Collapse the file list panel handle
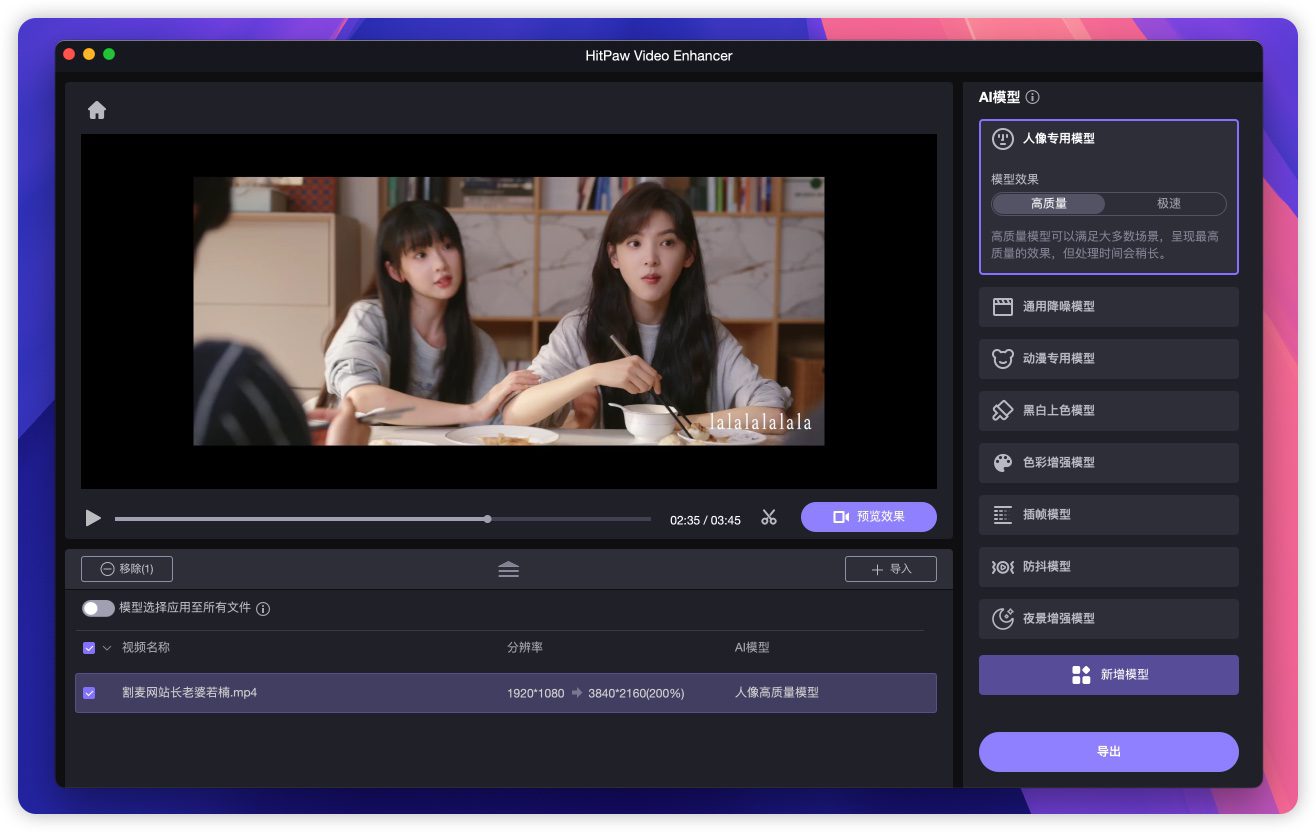This screenshot has width=1316, height=832. 508,569
